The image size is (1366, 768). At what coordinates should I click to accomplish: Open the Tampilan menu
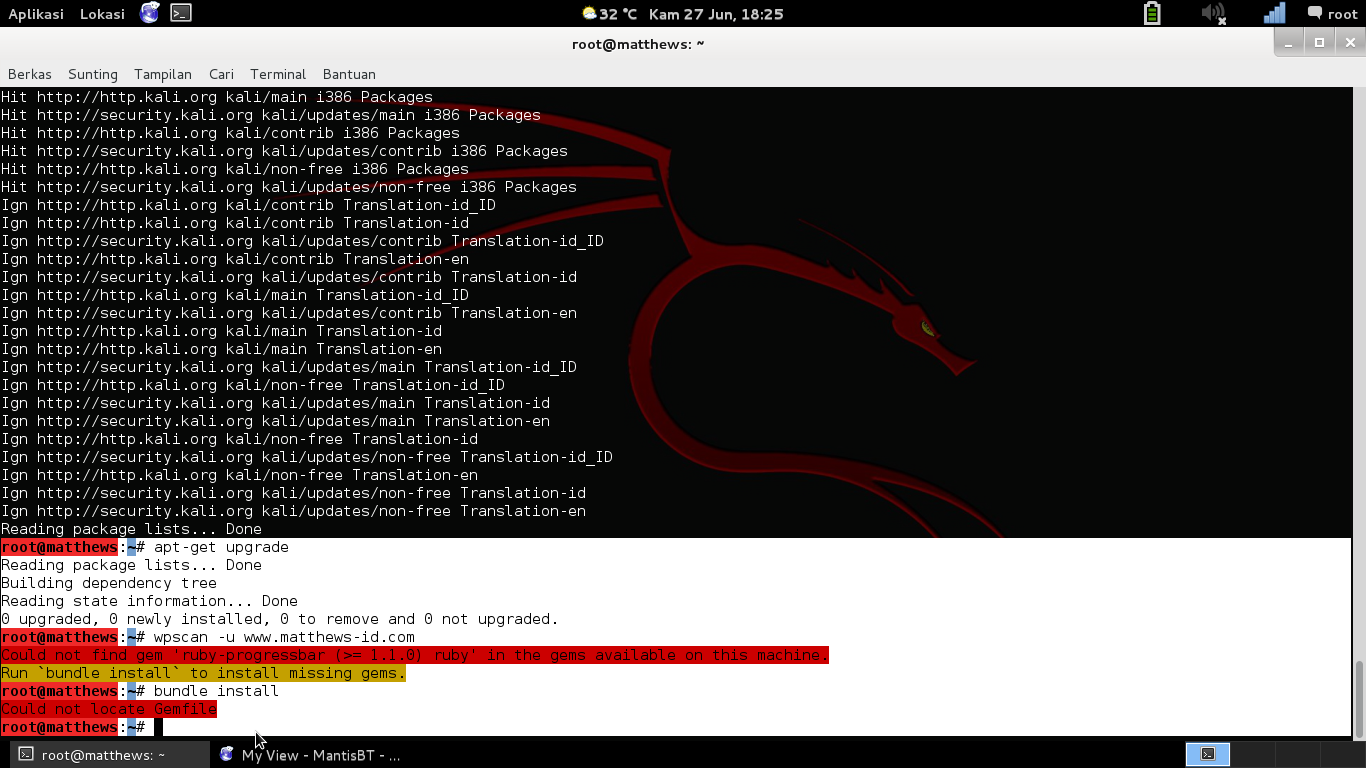(163, 74)
